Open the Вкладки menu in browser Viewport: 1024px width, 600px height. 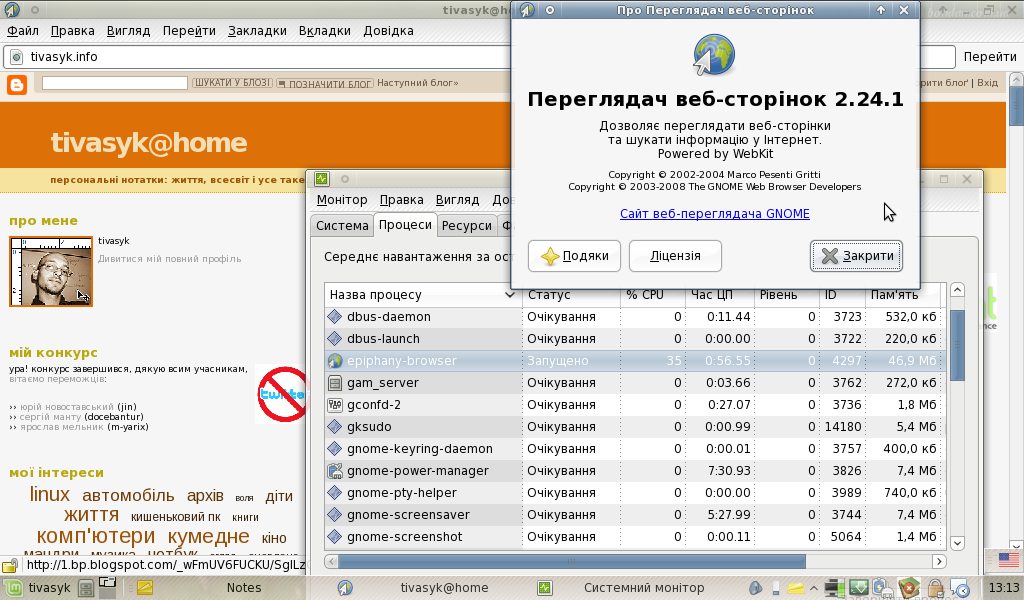click(x=325, y=31)
